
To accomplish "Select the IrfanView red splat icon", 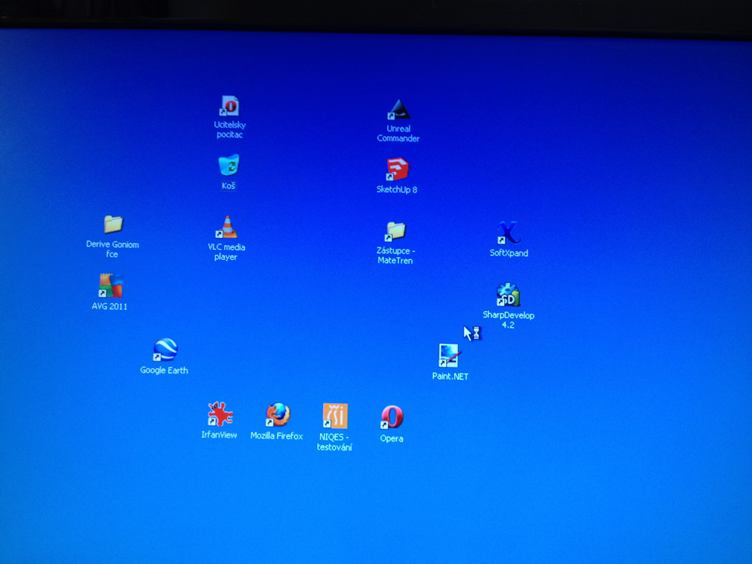I will point(219,414).
